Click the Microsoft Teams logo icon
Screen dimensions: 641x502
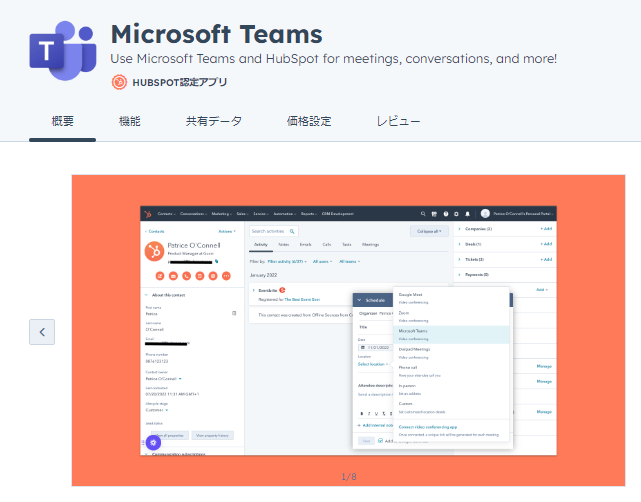(63, 50)
